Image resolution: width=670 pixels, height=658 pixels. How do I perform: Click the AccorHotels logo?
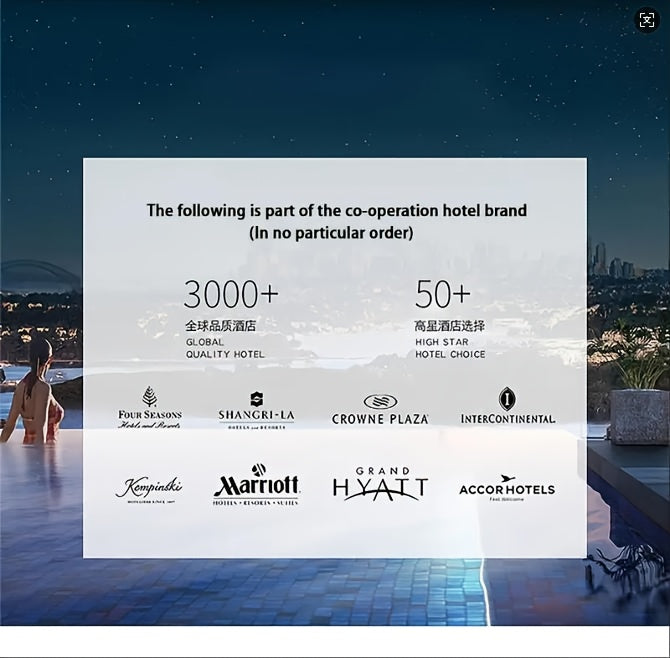click(507, 488)
